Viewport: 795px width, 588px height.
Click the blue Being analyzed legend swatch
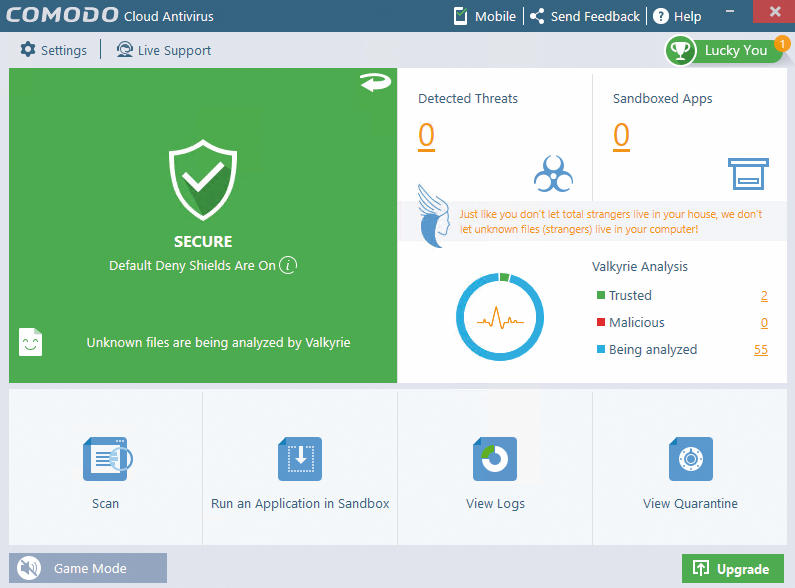click(601, 349)
